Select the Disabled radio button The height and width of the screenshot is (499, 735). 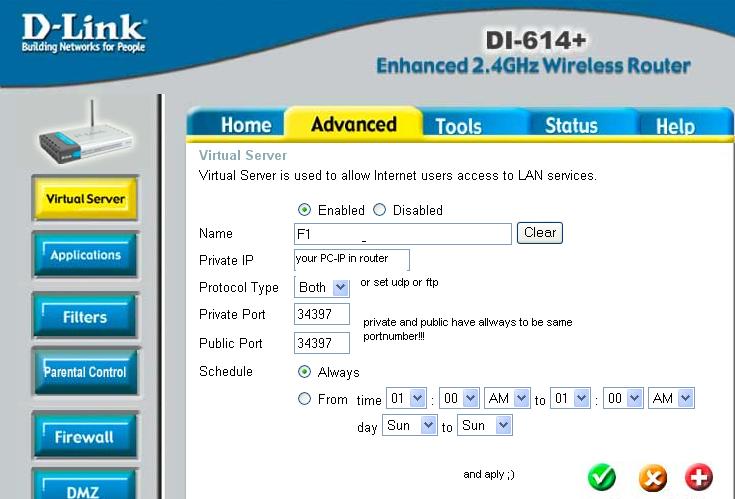tap(379, 210)
